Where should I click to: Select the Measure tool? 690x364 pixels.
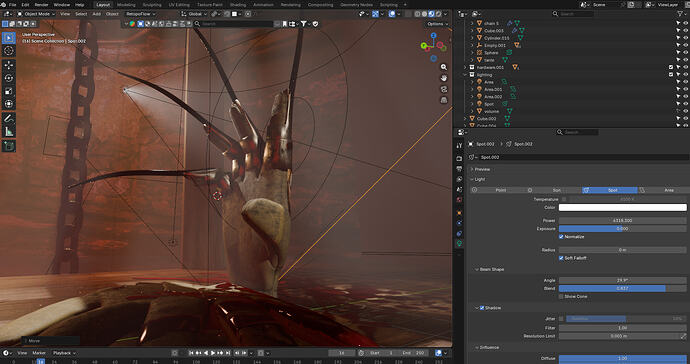click(8, 131)
